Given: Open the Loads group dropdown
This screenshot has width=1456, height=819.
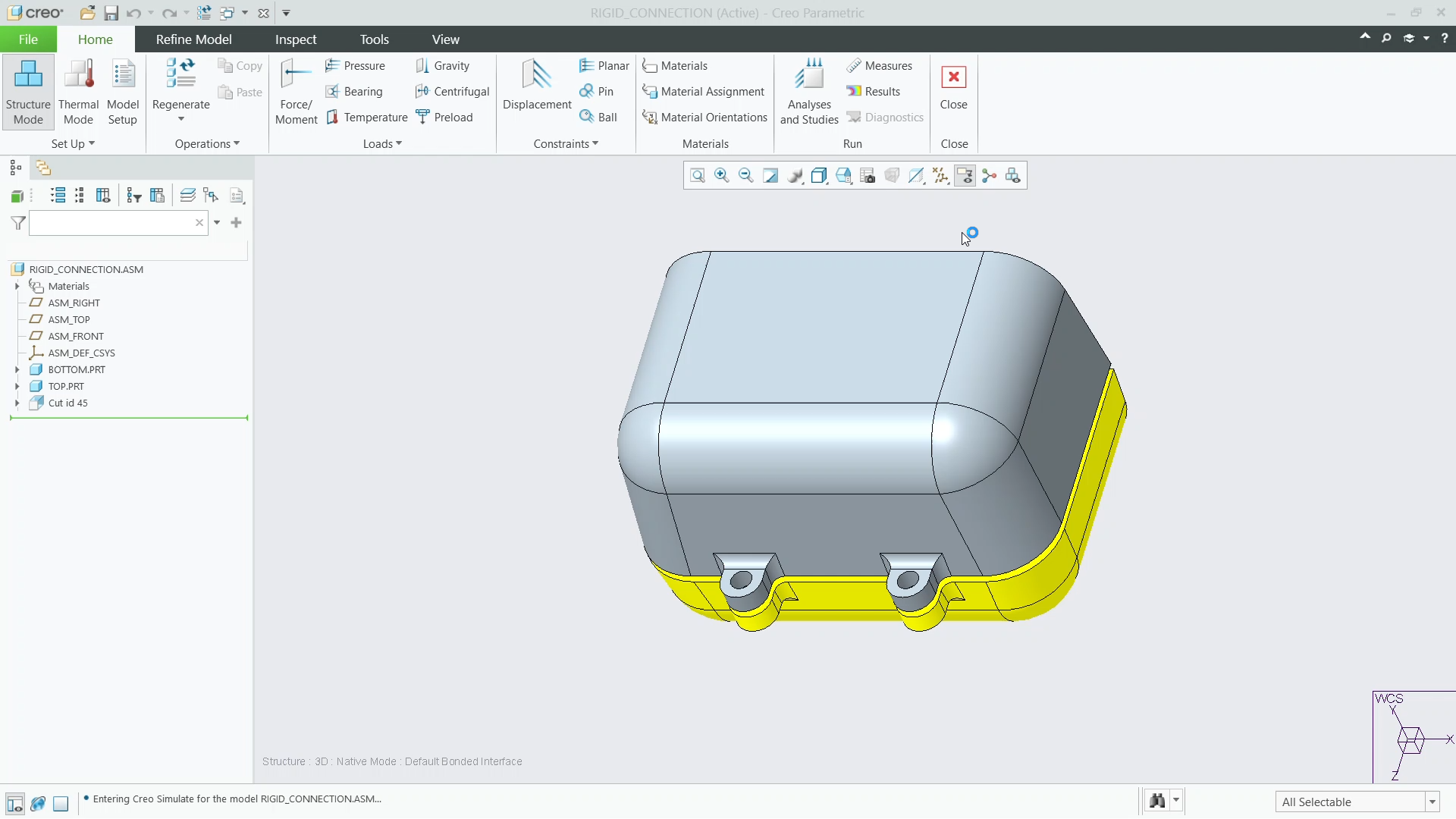Looking at the screenshot, I should pos(382,144).
